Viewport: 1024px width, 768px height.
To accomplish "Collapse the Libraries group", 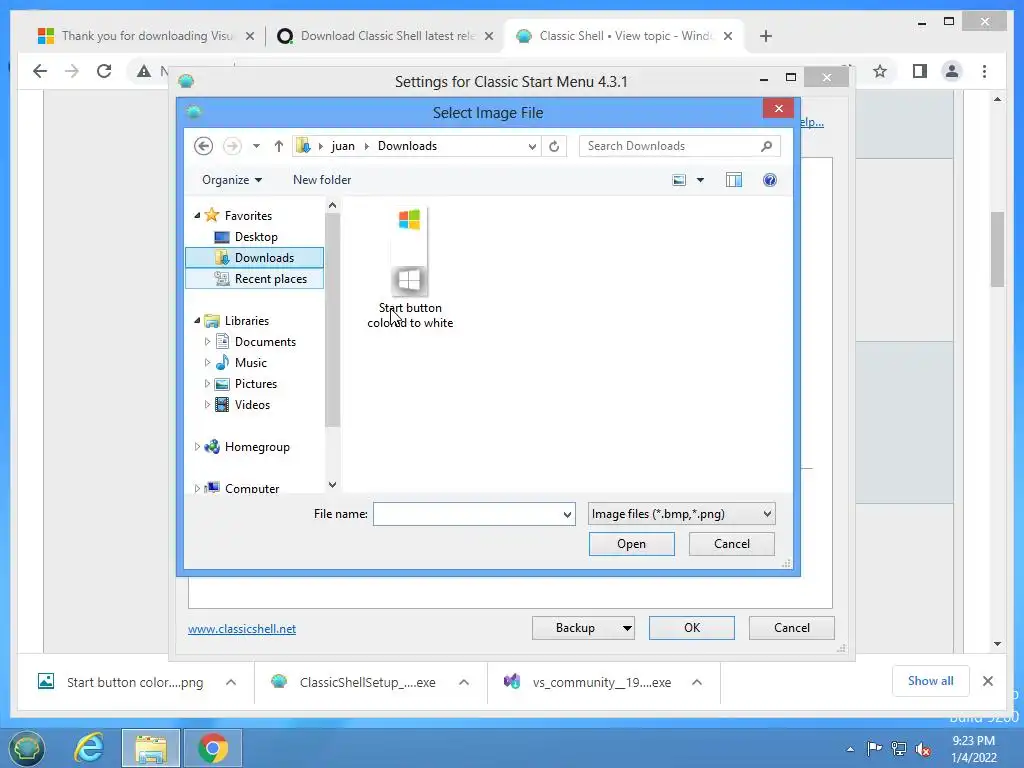I will (x=197, y=320).
